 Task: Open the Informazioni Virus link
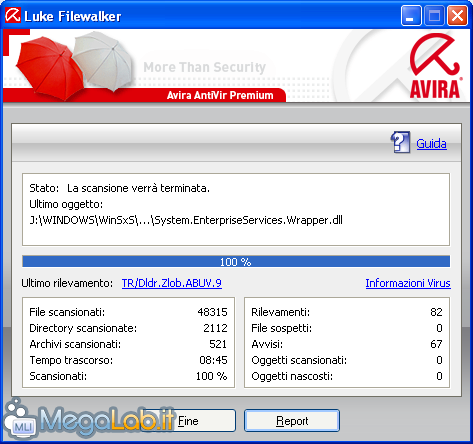coord(408,283)
